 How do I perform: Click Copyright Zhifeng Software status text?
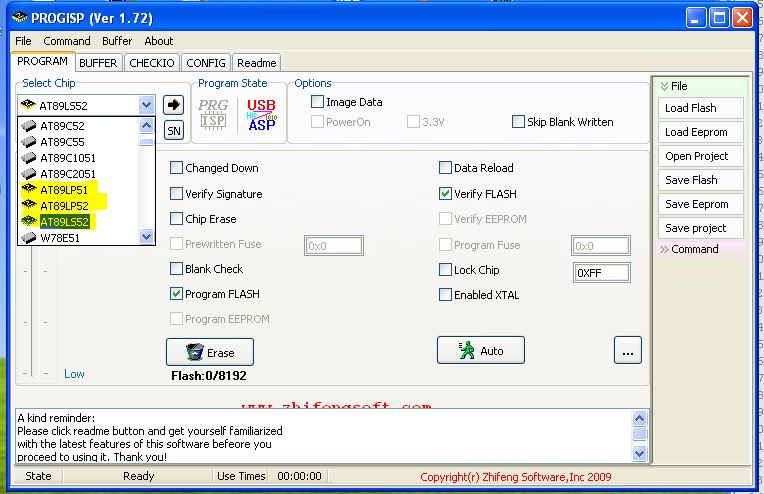point(516,477)
